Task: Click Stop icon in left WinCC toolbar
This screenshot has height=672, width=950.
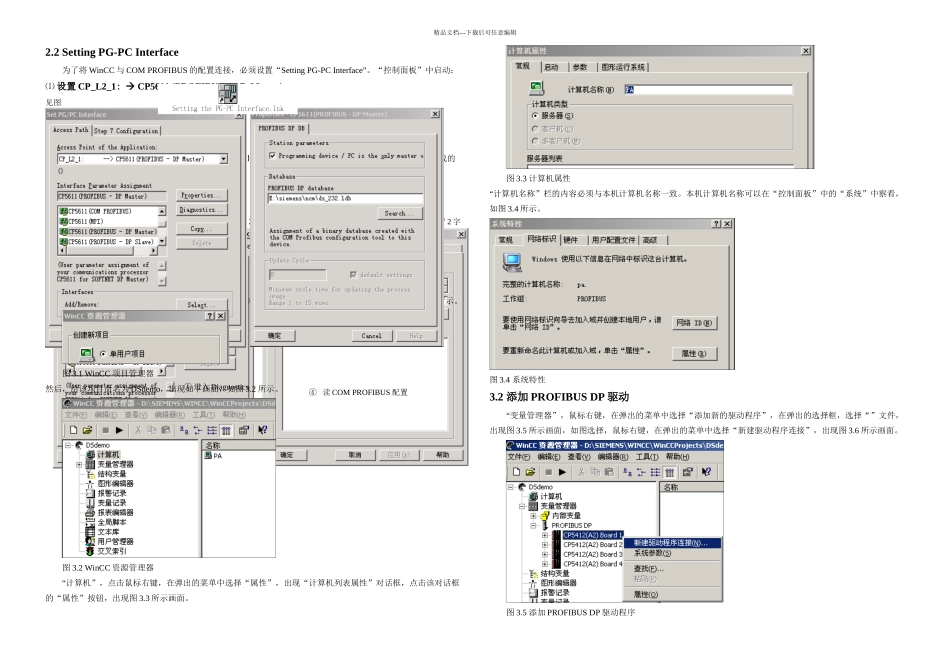Action: 105,430
